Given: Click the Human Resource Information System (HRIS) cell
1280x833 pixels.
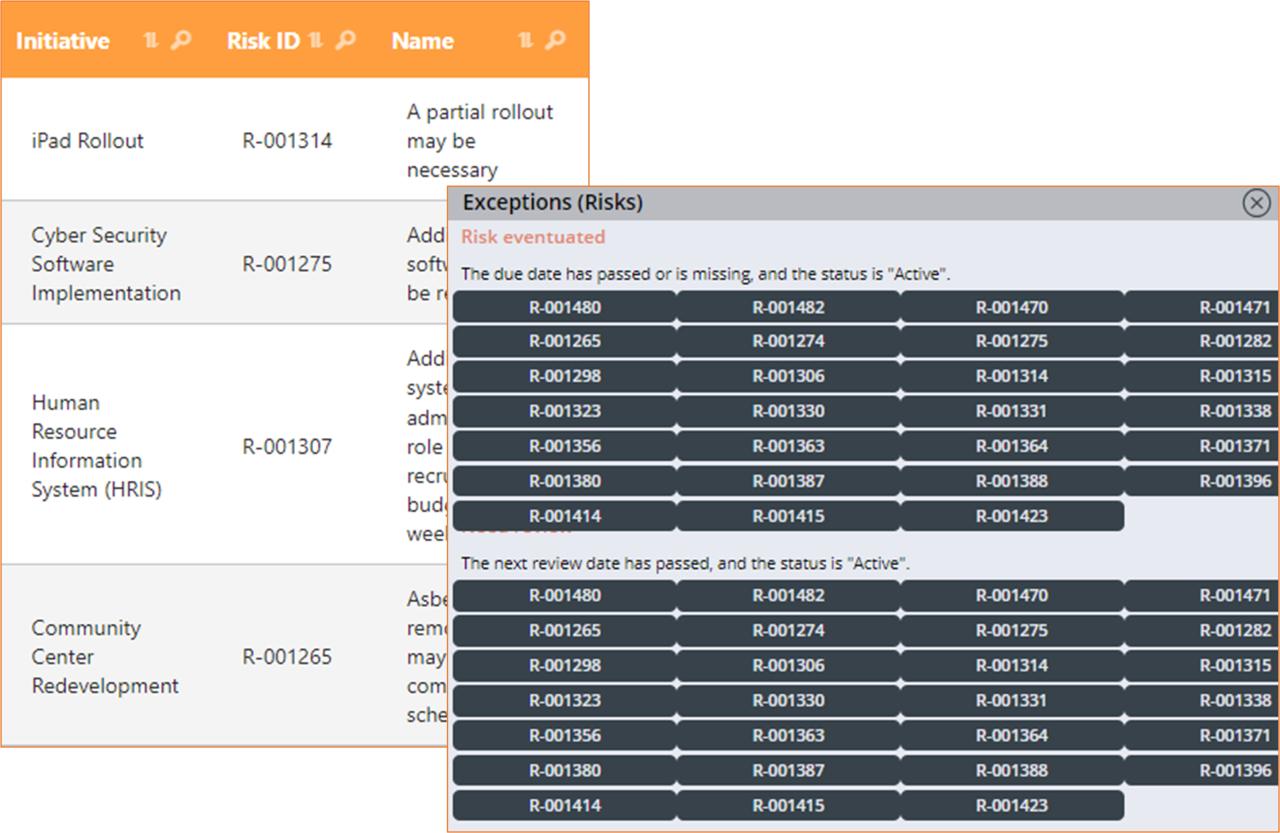Looking at the screenshot, I should [96, 446].
